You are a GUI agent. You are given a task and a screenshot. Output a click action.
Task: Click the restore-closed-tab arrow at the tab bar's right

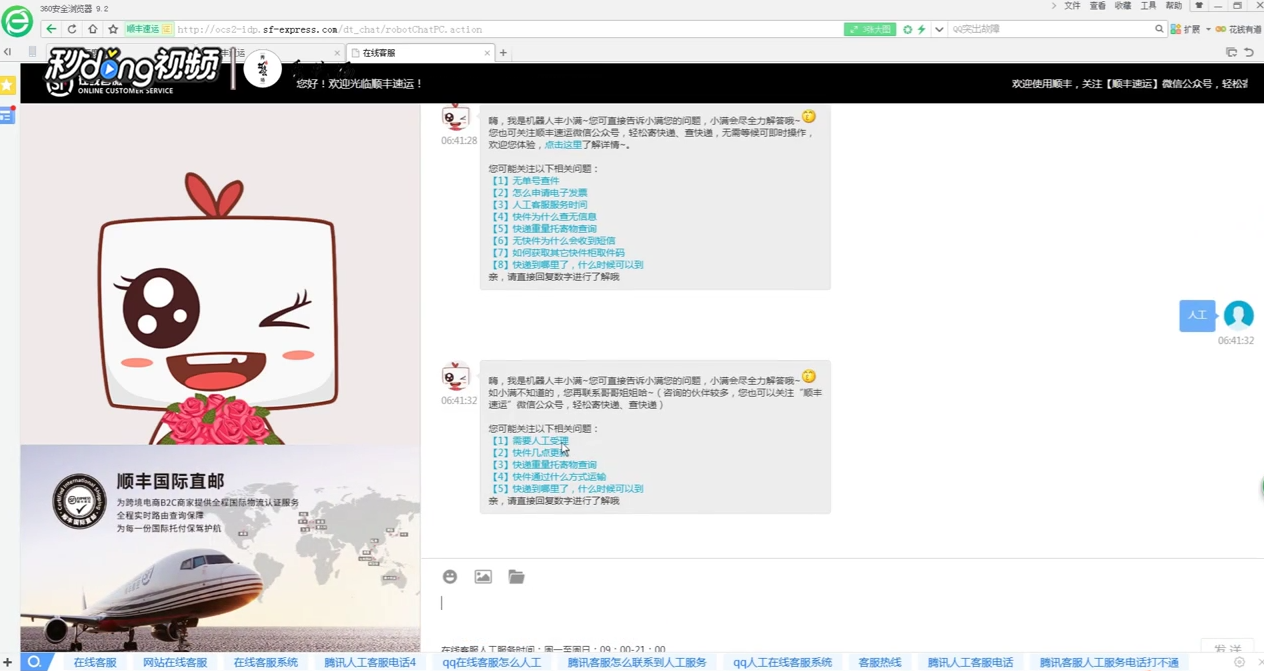pyautogui.click(x=1249, y=52)
